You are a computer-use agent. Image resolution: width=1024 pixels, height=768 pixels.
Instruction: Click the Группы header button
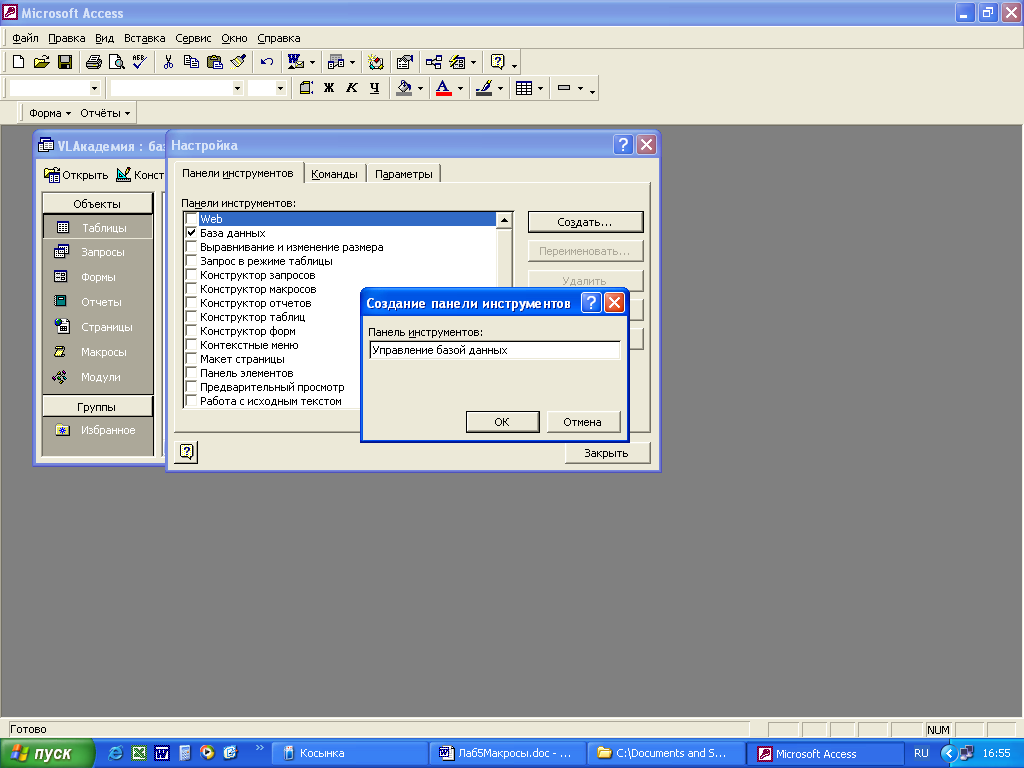(x=97, y=407)
